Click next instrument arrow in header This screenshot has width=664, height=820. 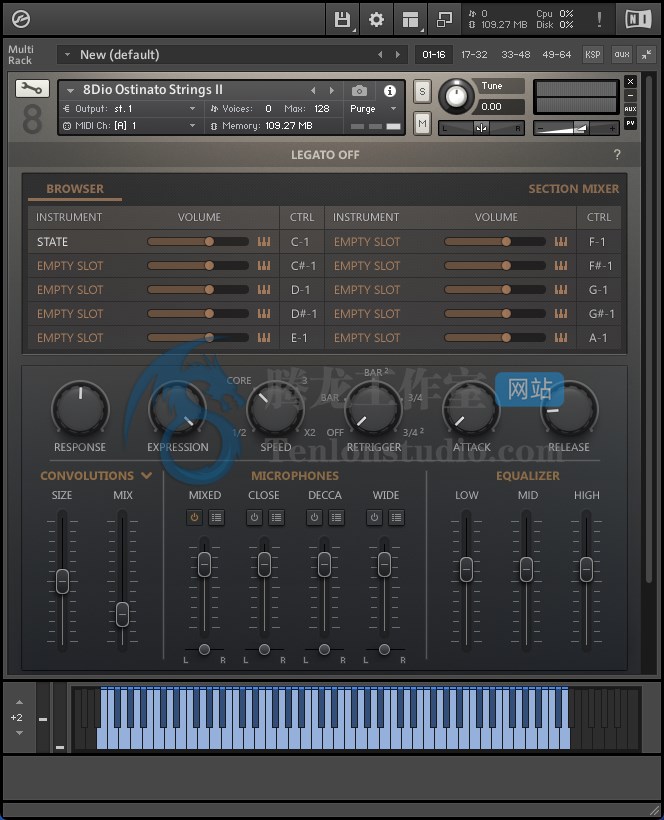pos(331,90)
